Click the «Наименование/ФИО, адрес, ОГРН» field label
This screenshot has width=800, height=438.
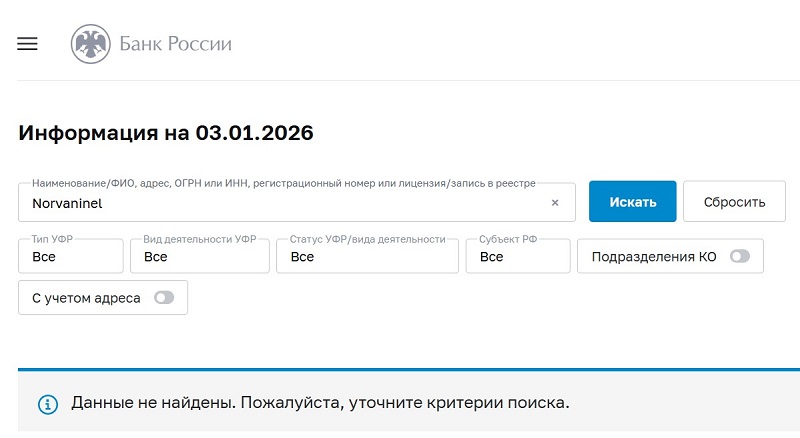(284, 184)
